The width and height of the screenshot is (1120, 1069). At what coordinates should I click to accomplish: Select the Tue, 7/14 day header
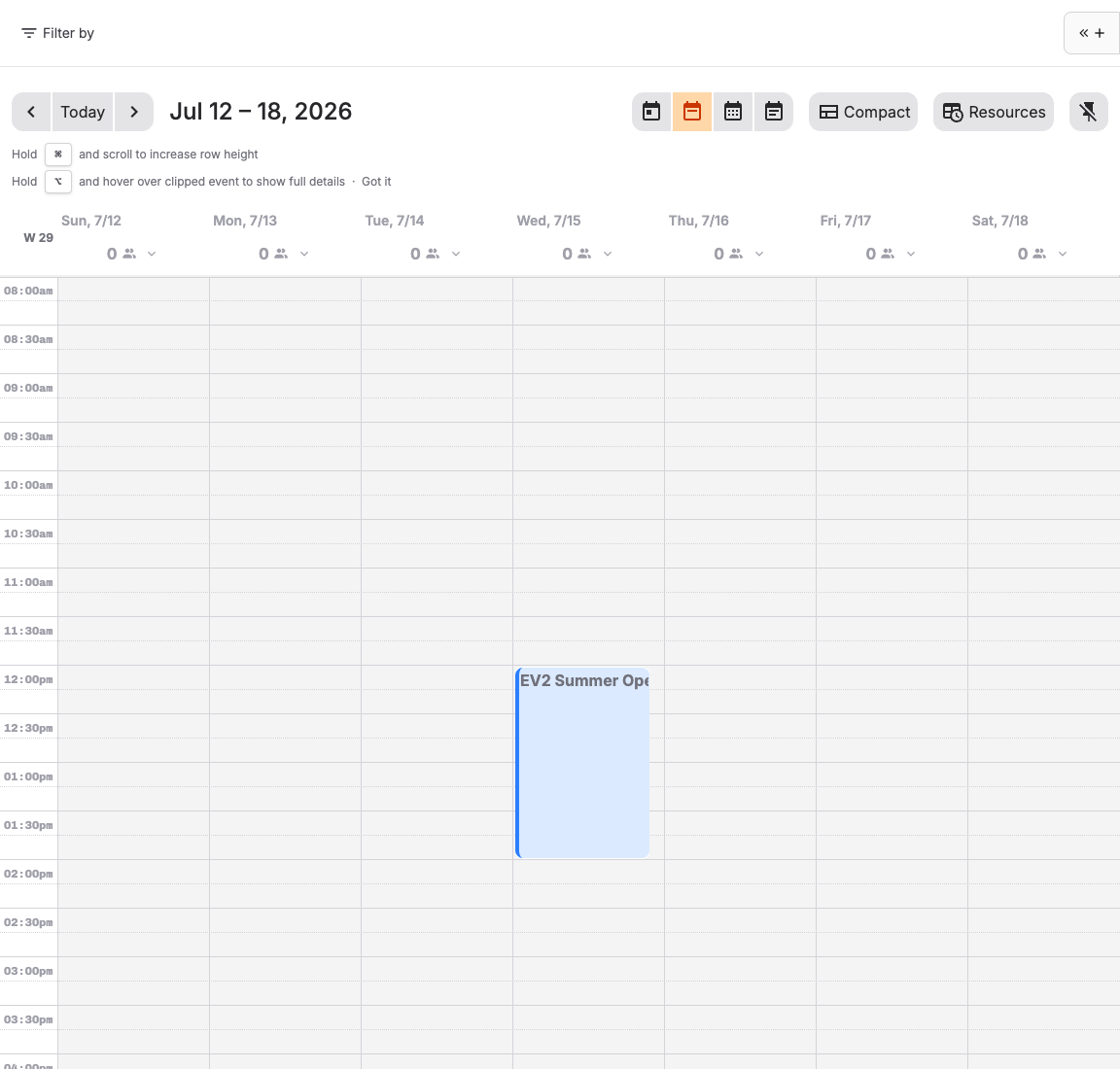click(395, 221)
